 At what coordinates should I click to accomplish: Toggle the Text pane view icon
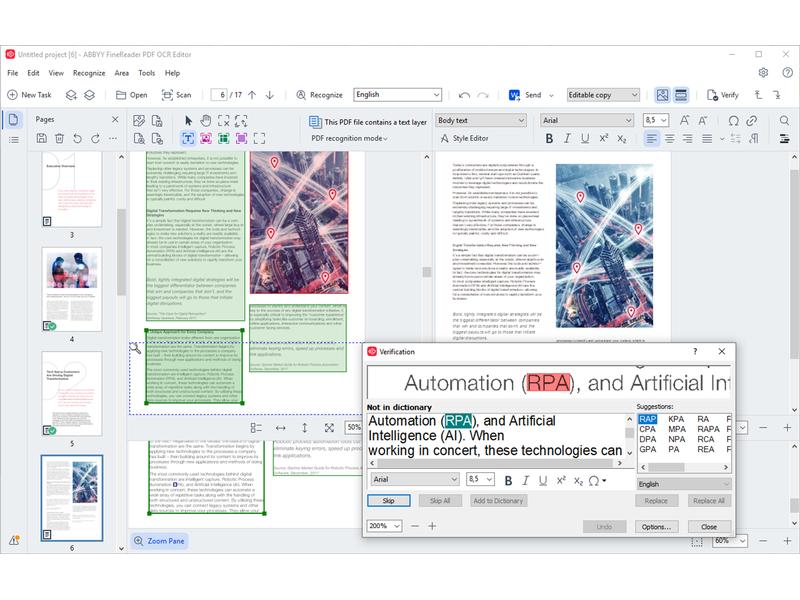coord(681,95)
